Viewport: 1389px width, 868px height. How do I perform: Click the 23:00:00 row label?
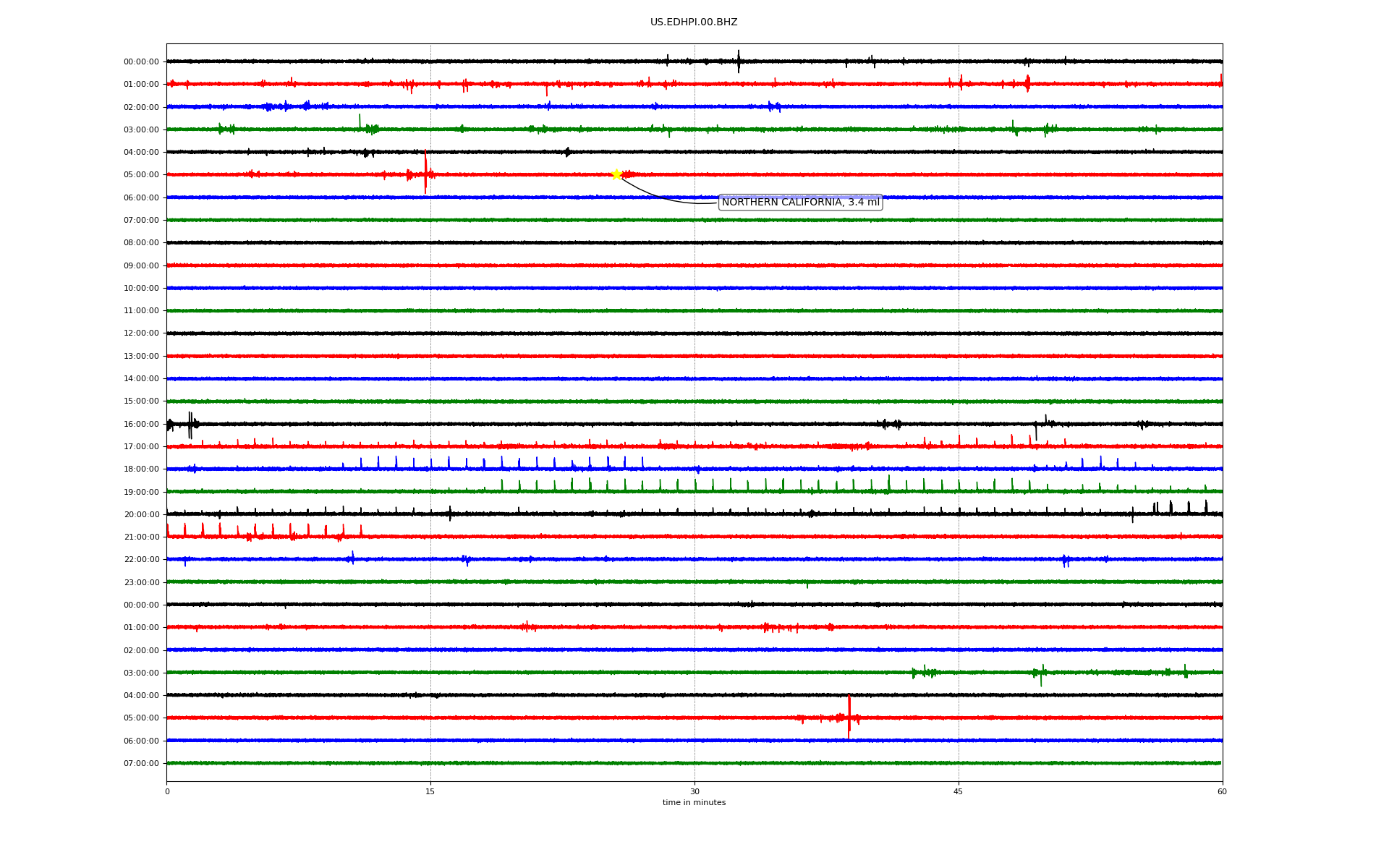coord(141,582)
